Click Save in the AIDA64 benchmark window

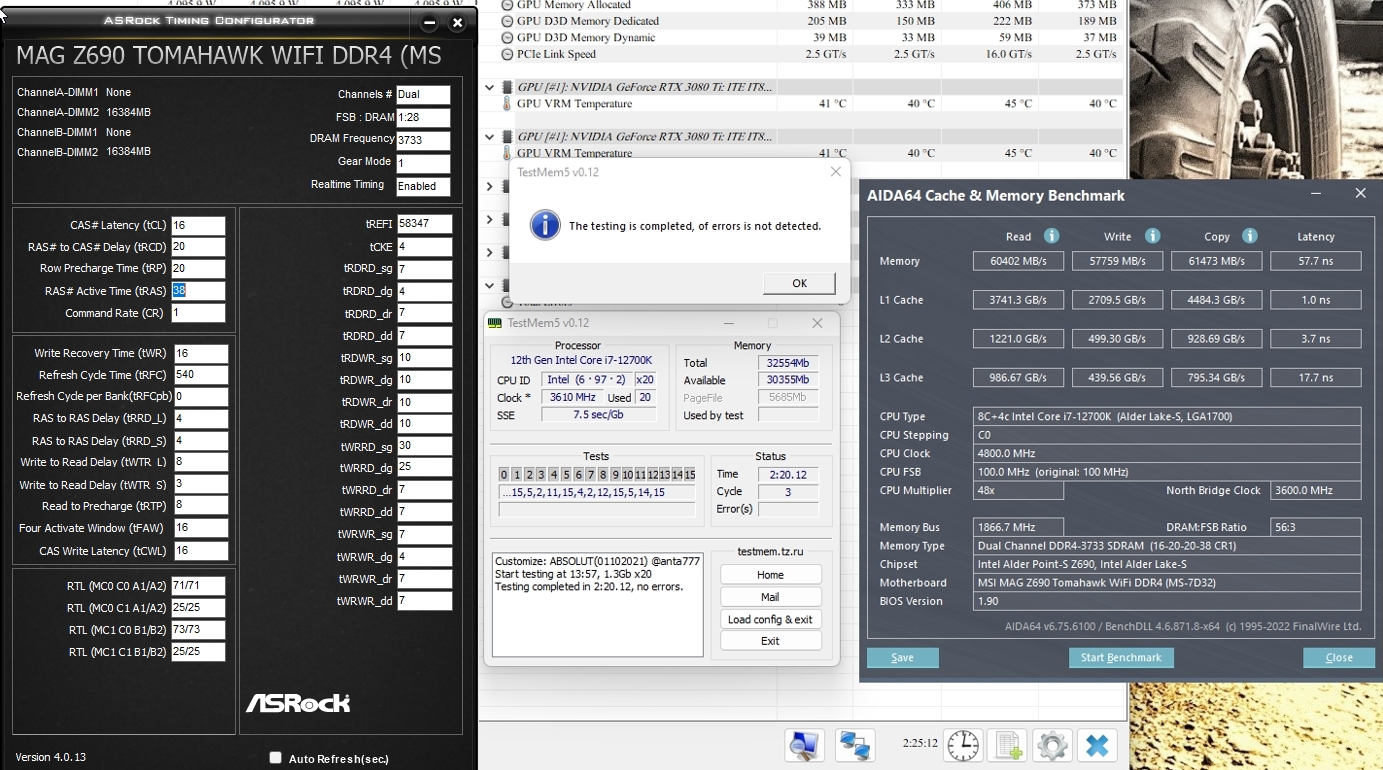902,657
